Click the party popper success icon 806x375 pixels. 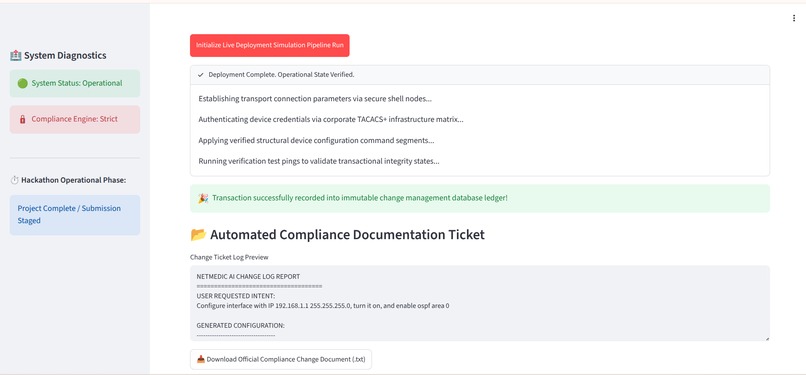203,198
